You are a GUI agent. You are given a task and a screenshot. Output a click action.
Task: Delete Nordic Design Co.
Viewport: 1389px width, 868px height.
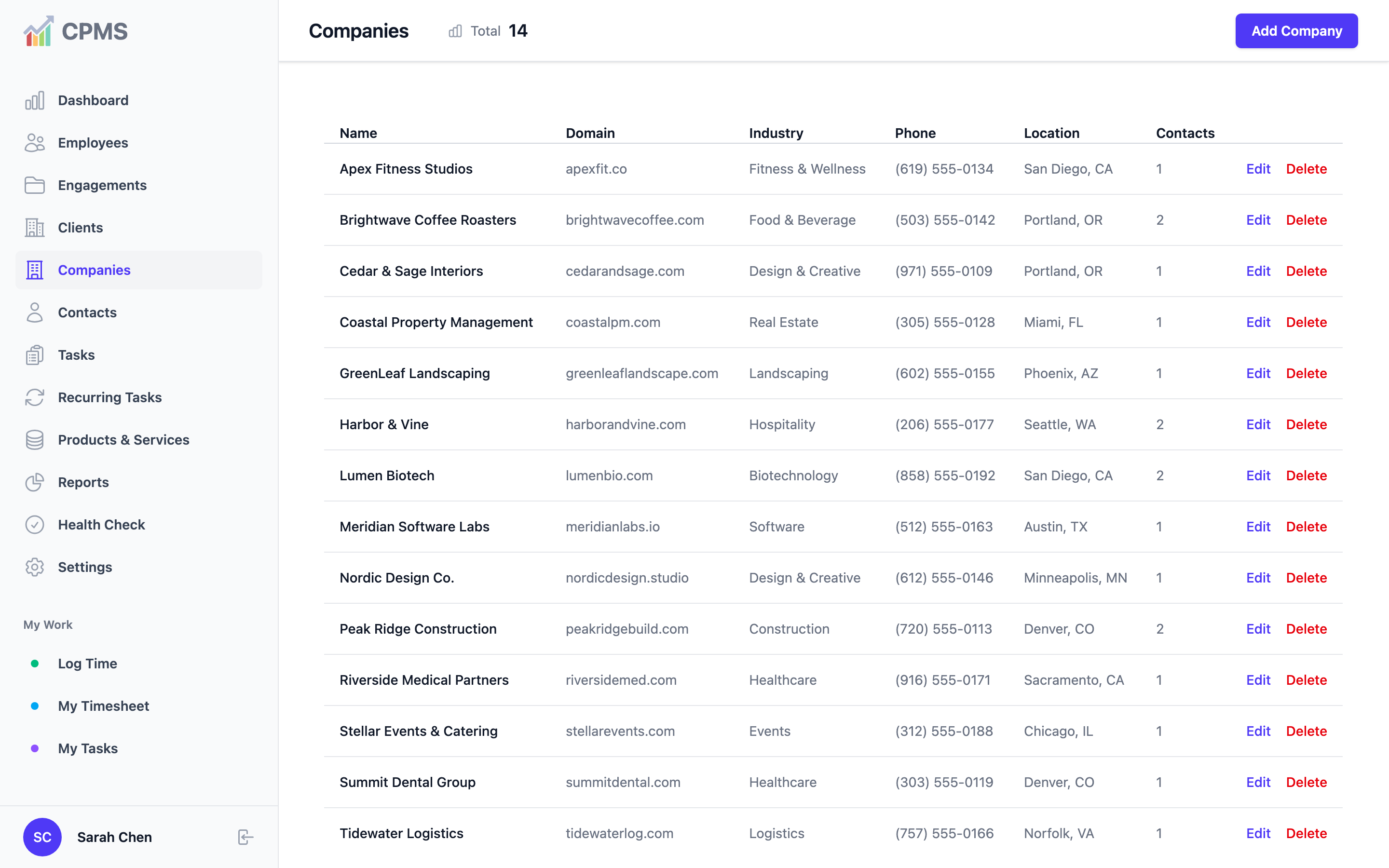1307,578
